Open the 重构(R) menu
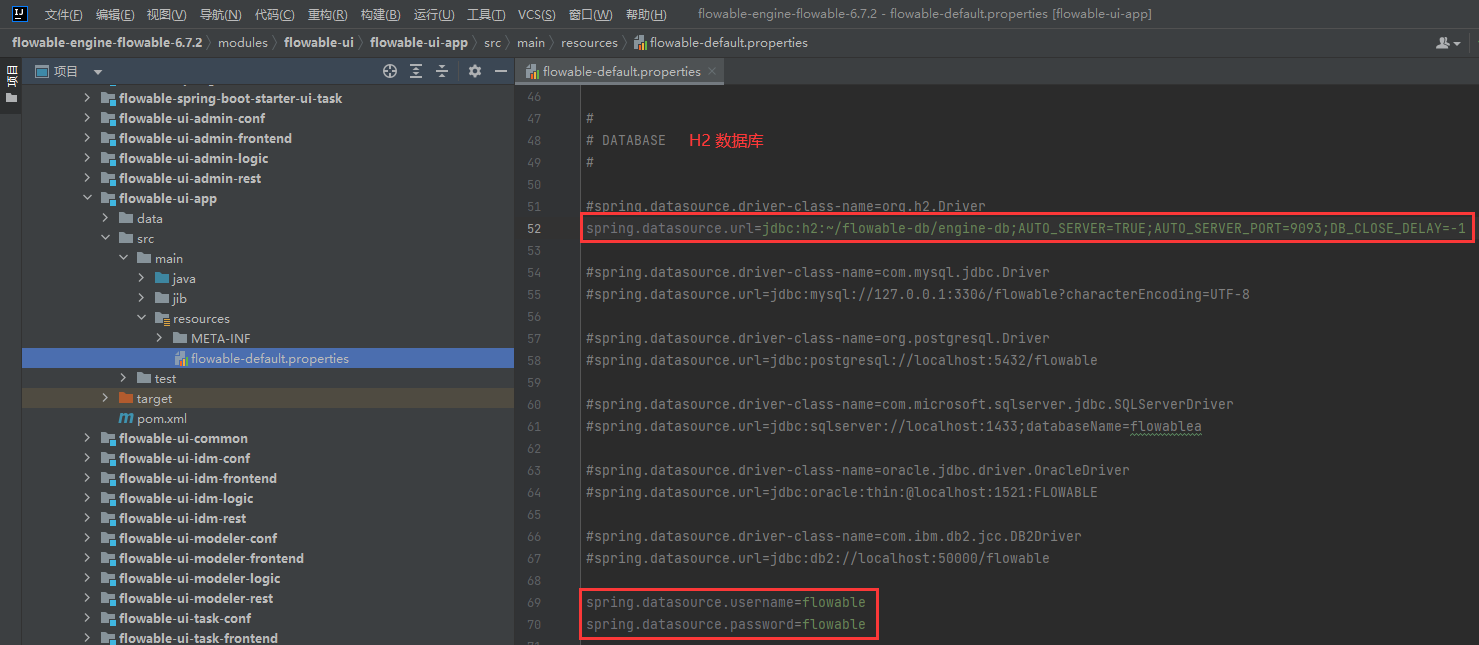Screen dimensions: 1479x645 click(328, 15)
